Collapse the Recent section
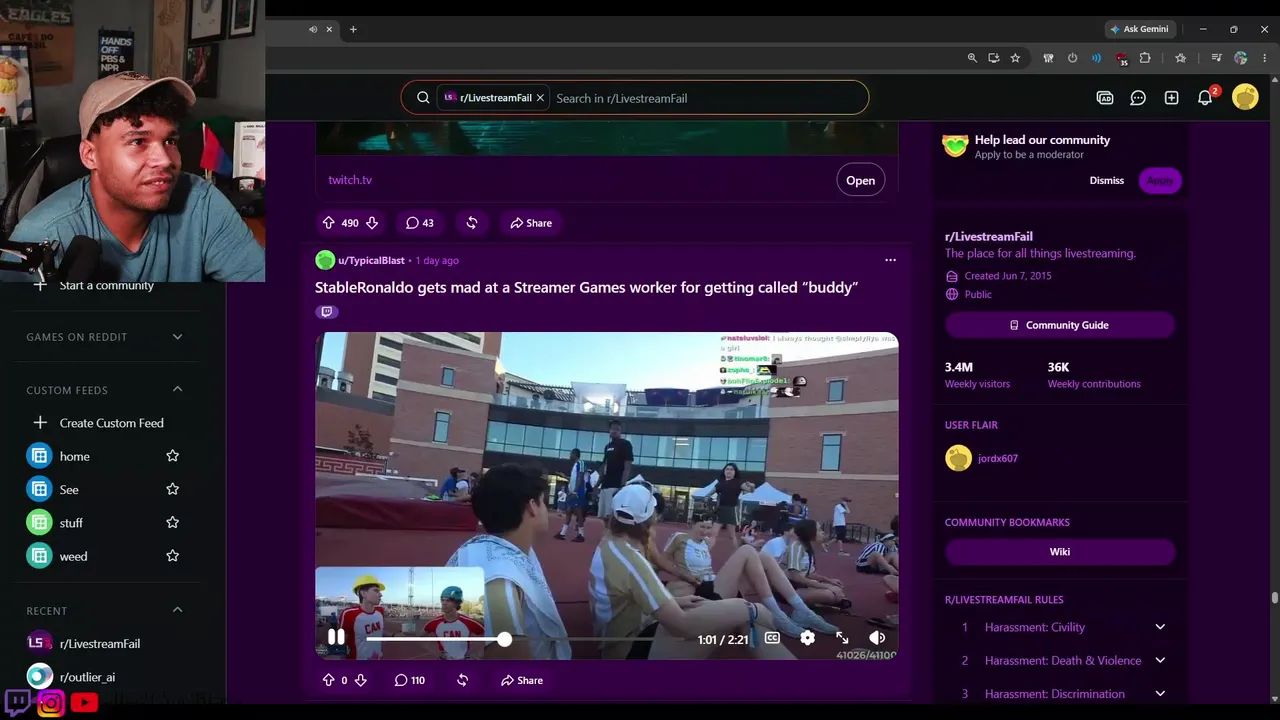Image resolution: width=1280 pixels, height=720 pixels. pos(177,610)
